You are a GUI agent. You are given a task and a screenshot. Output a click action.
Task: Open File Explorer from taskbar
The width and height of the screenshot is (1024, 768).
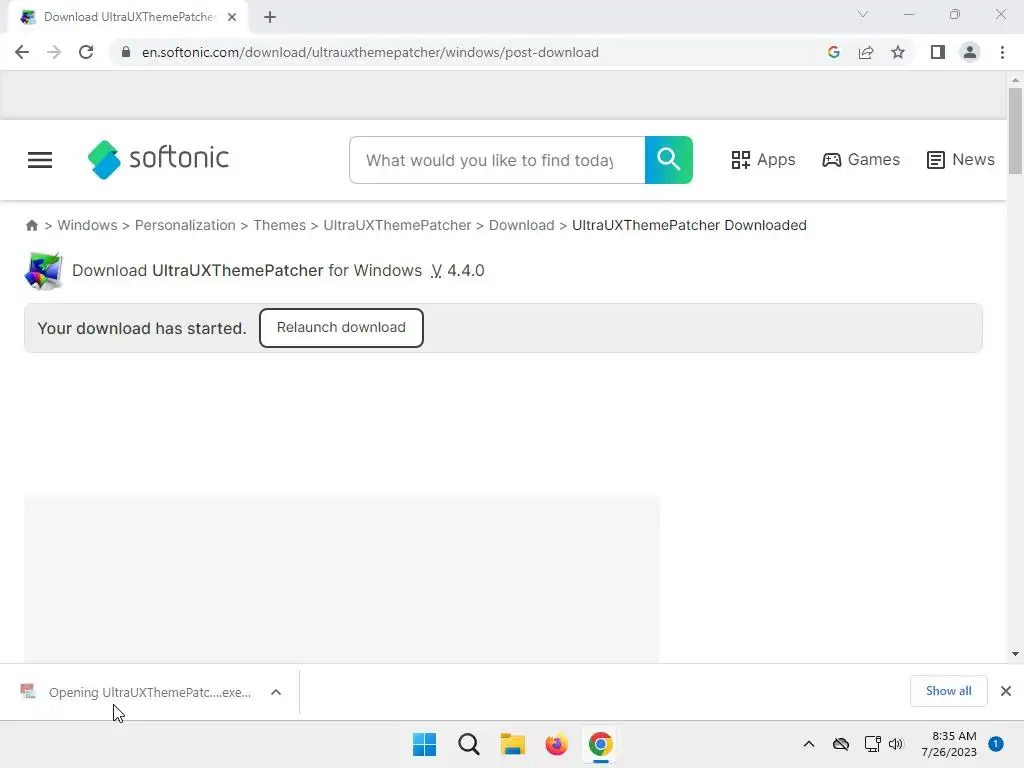click(513, 744)
